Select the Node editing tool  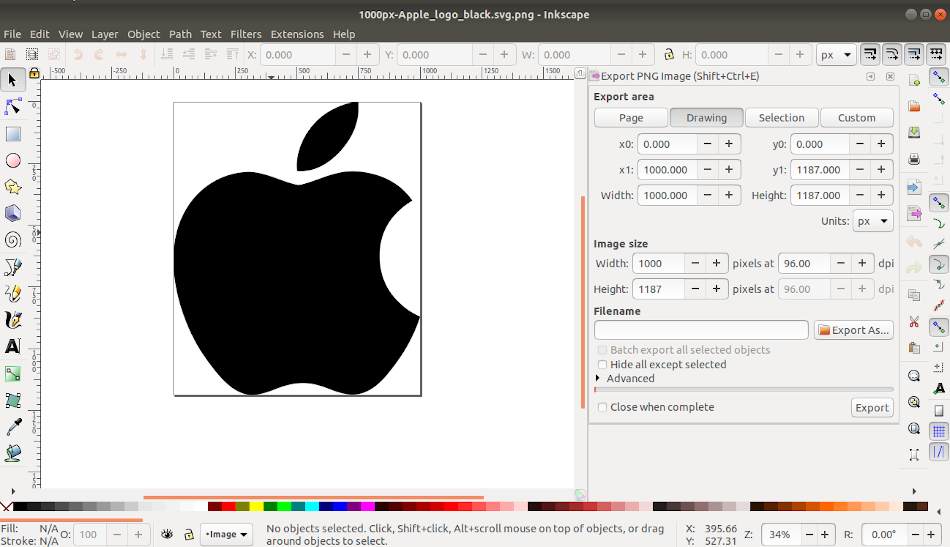[13, 107]
